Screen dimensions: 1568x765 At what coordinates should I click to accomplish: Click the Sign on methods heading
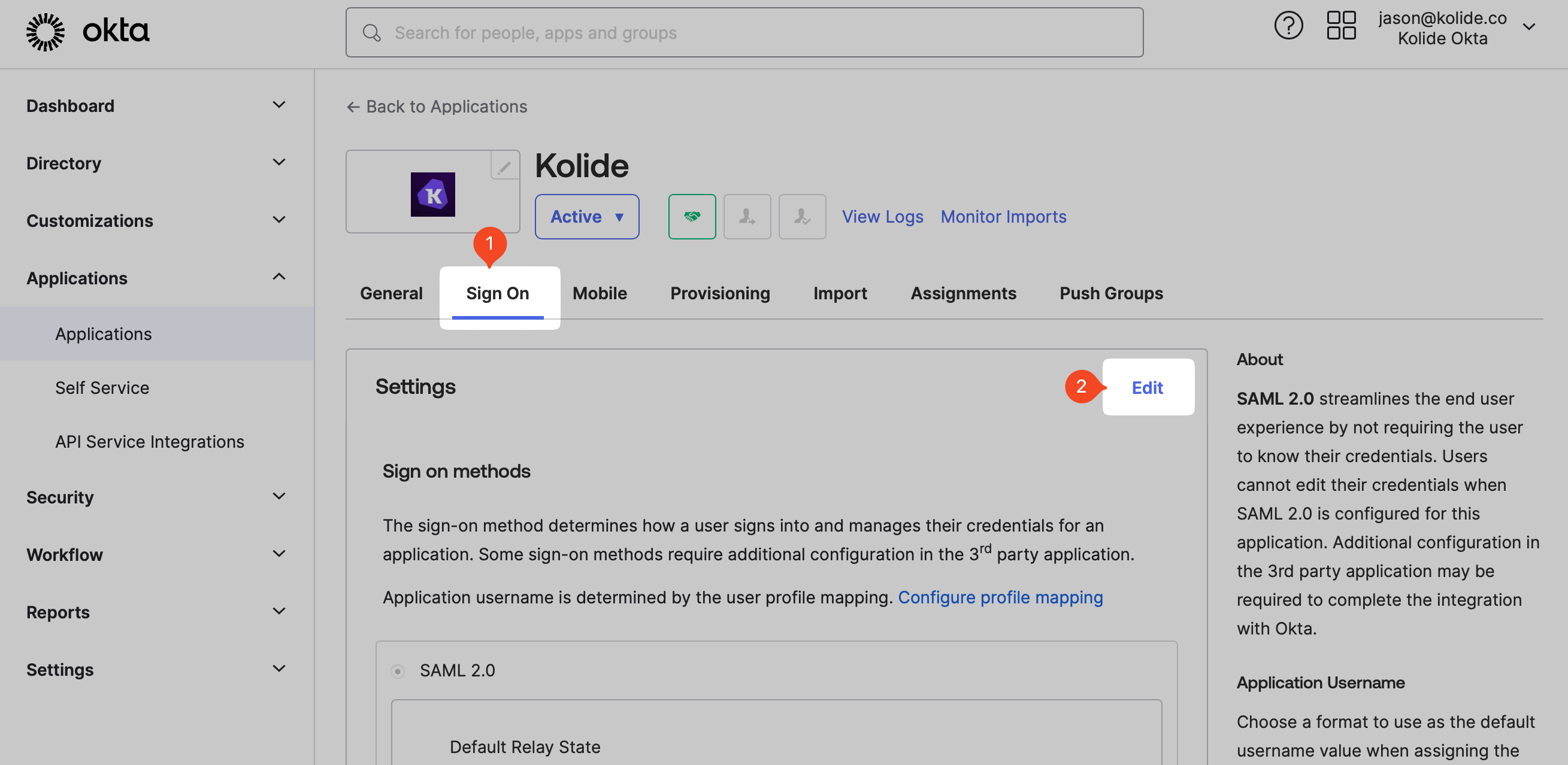[x=456, y=471]
